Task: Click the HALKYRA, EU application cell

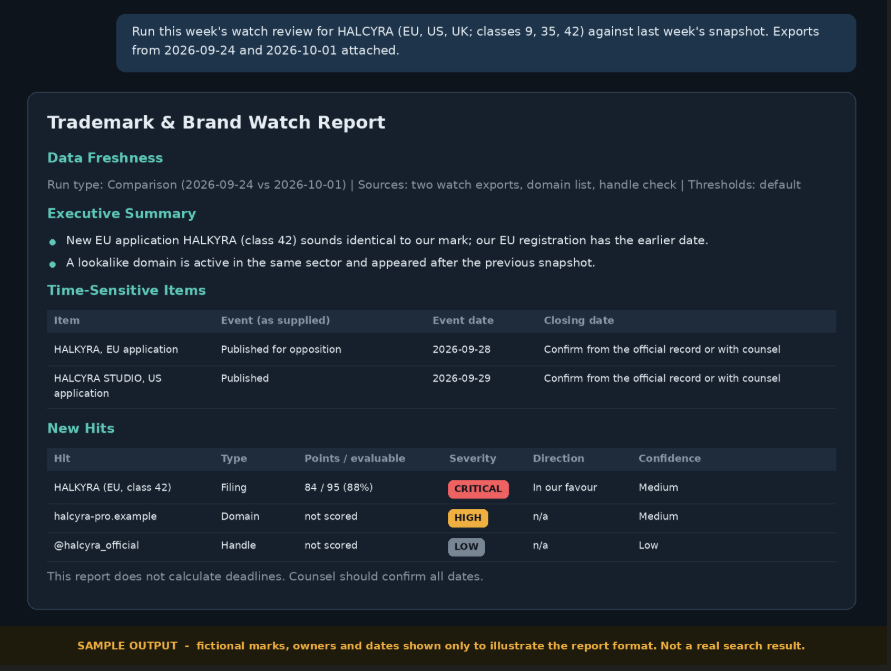Action: (x=116, y=349)
